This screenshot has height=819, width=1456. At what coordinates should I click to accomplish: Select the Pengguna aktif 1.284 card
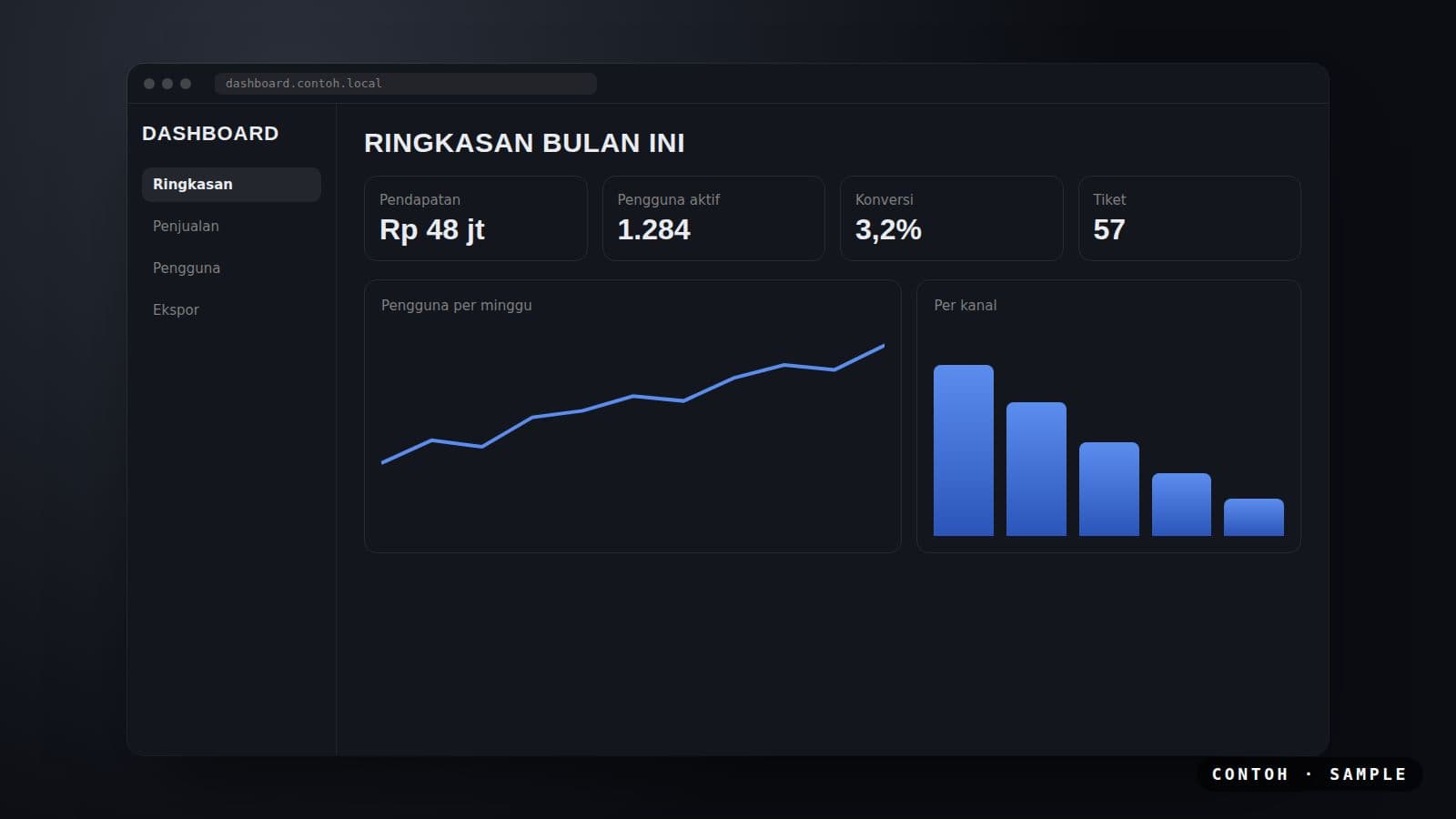point(713,218)
